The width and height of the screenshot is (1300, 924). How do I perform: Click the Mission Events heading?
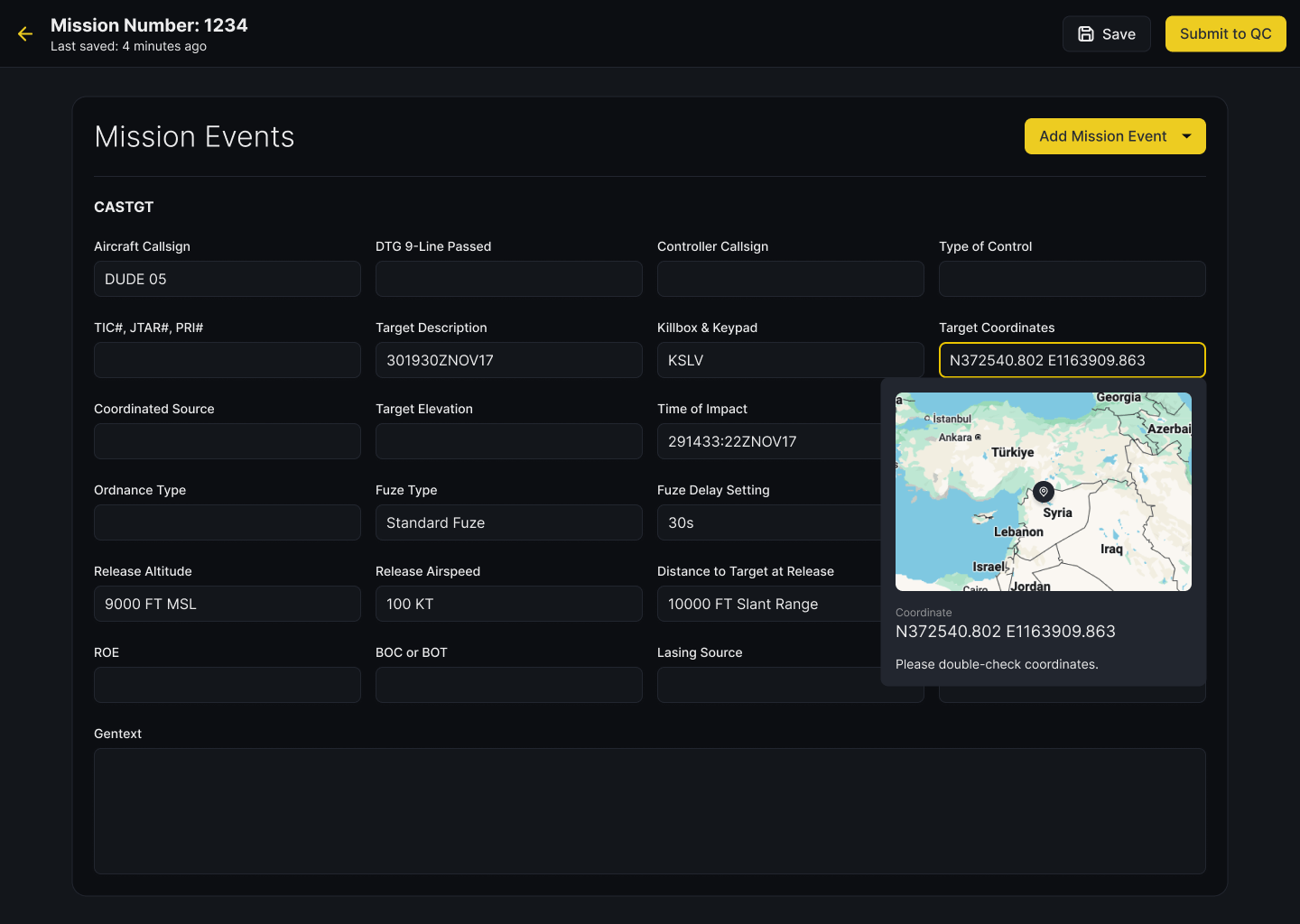point(194,136)
